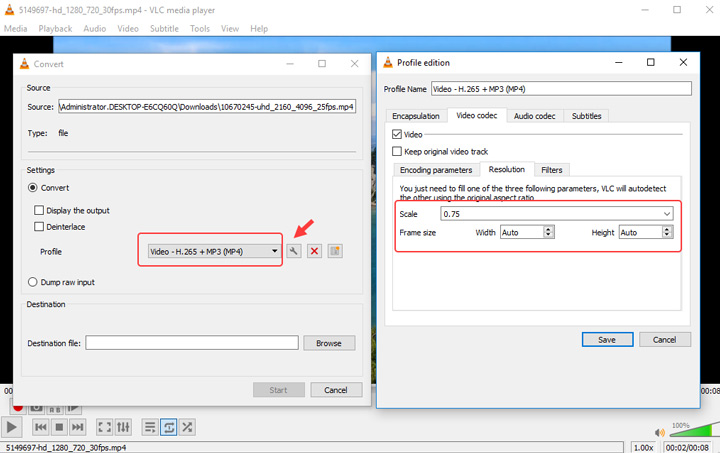Adjust the volume slider at 100%
720x453 pixels.
tap(693, 430)
